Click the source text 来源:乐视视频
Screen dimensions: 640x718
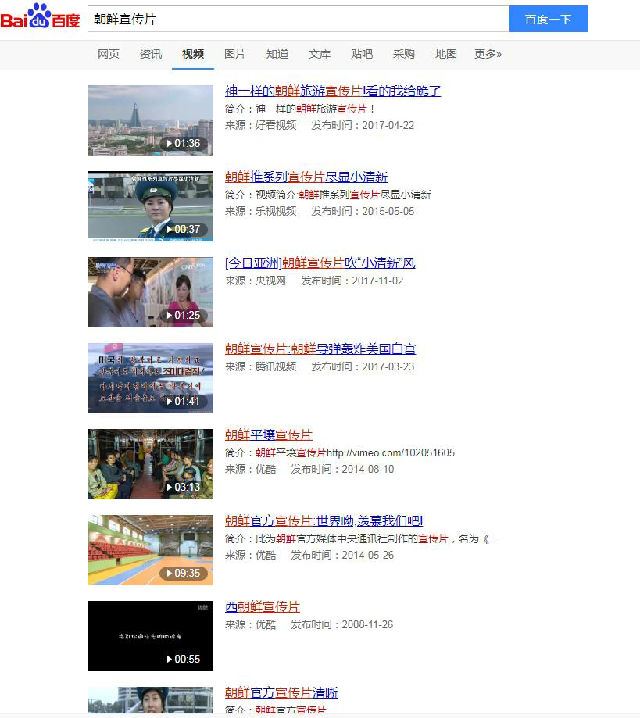[x=260, y=211]
